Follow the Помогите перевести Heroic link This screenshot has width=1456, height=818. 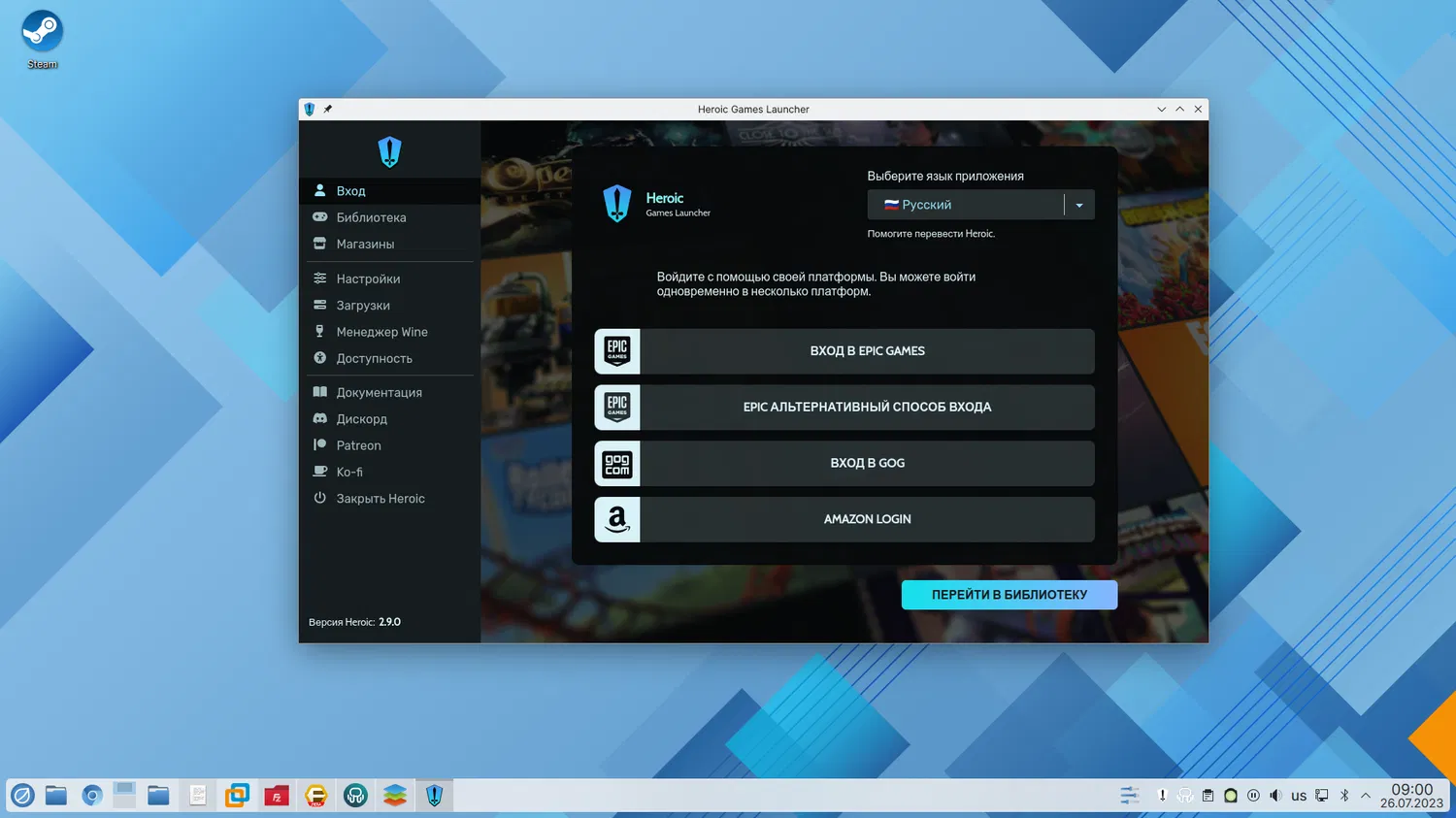click(931, 234)
